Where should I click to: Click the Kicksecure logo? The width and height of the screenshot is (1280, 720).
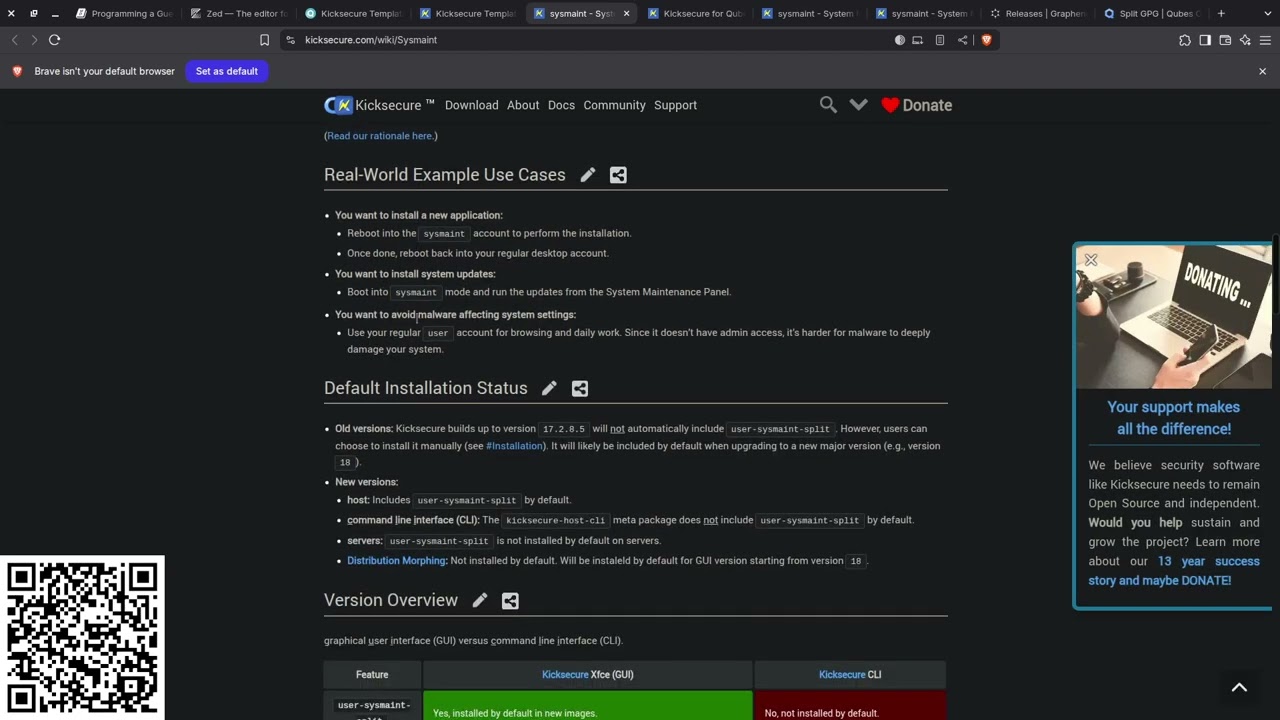[x=379, y=105]
